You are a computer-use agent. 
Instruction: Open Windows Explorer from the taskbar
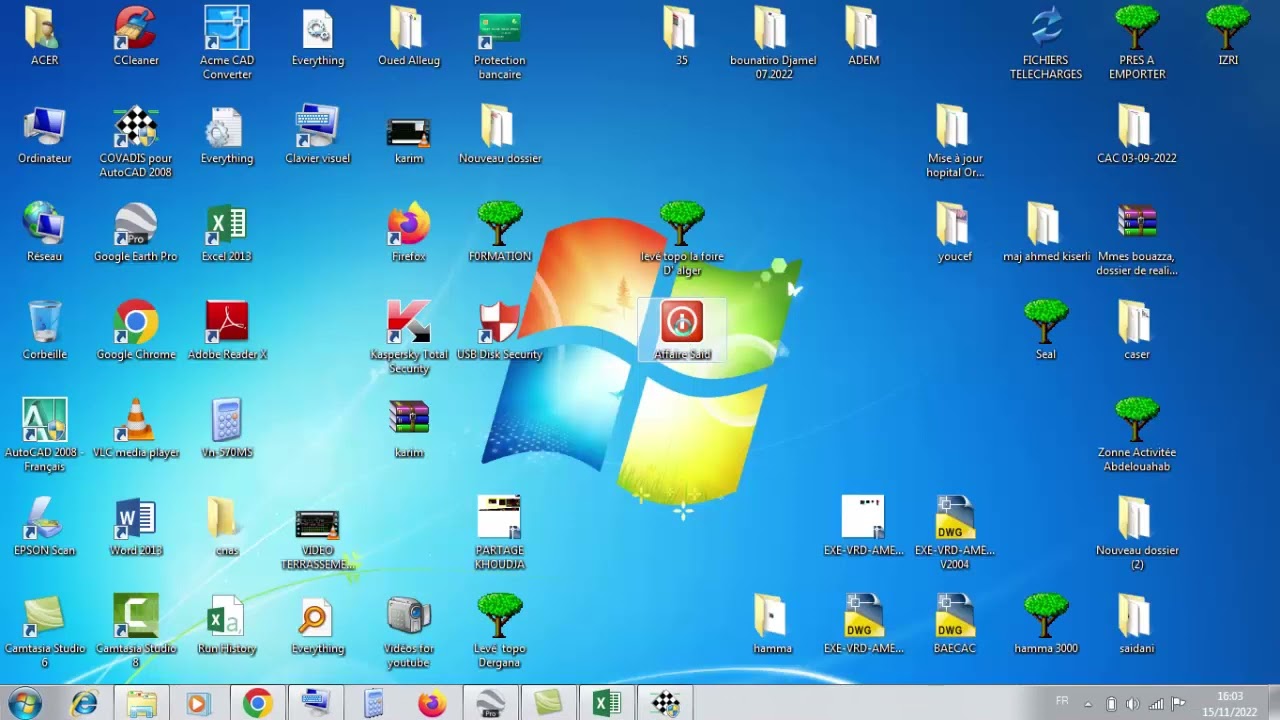pyautogui.click(x=141, y=704)
